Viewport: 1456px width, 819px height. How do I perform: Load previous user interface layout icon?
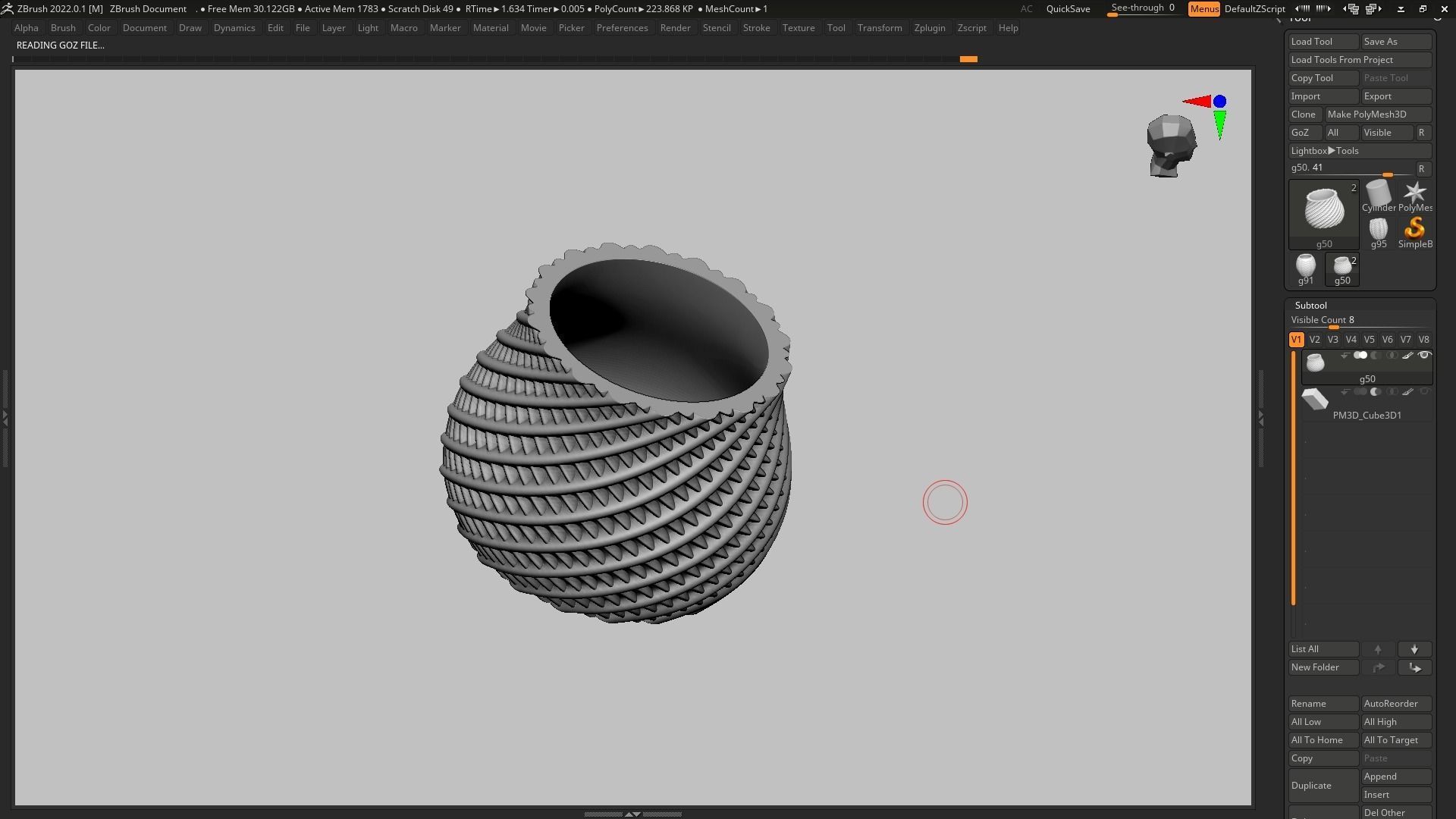pyautogui.click(x=1351, y=8)
